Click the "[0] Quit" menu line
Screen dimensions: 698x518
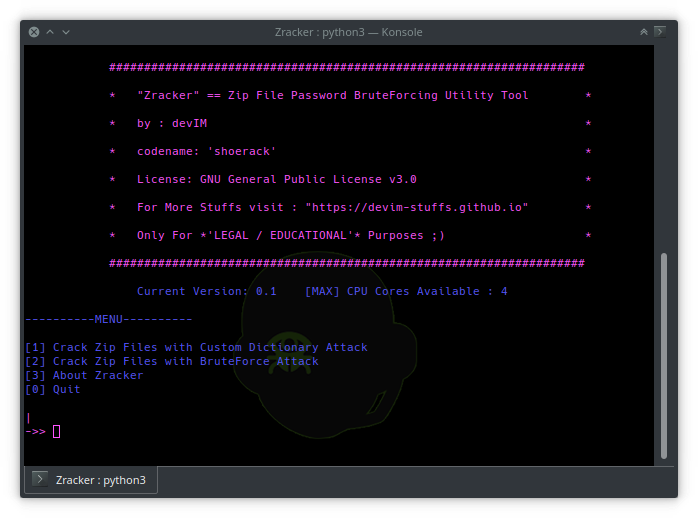(53, 389)
